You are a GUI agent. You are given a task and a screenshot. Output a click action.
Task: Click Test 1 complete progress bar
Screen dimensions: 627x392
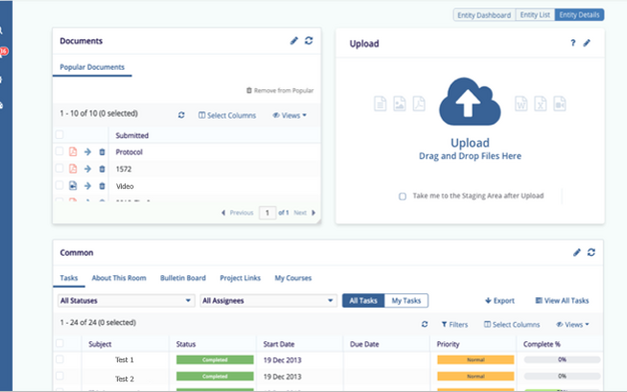[x=562, y=360]
